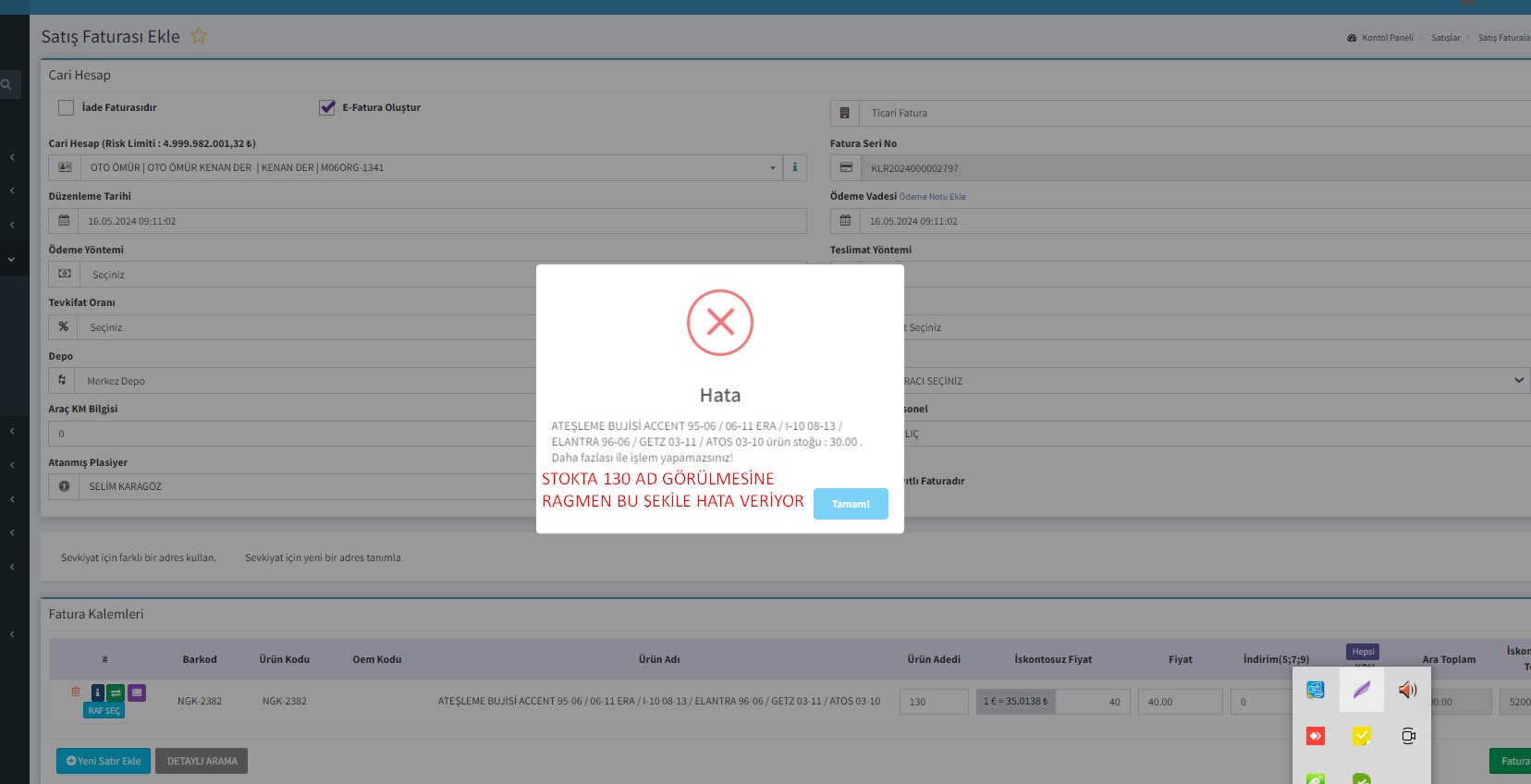Viewport: 1531px width, 784px height.
Task: Click the AnyDesk red tray icon
Action: [1316, 736]
